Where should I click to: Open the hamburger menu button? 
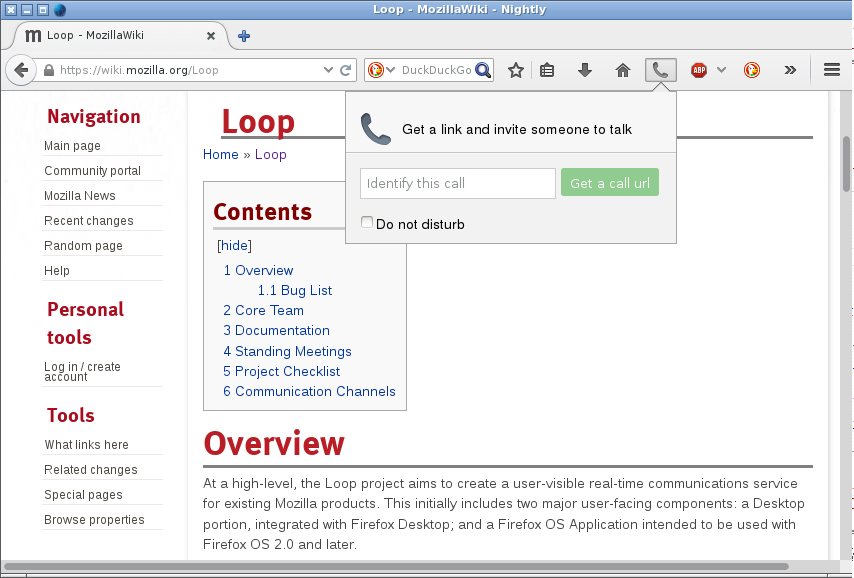coord(832,70)
